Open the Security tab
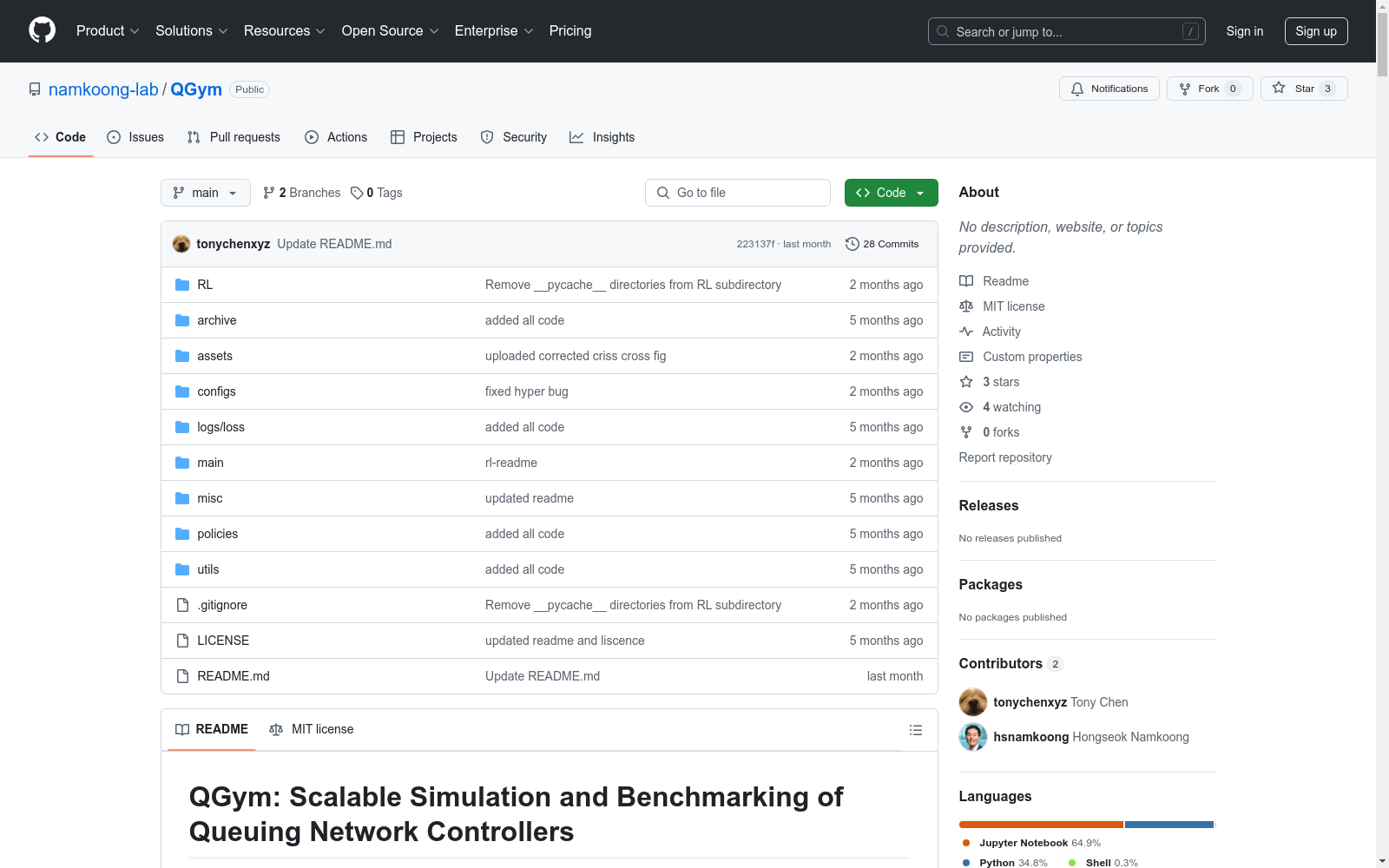Image resolution: width=1389 pixels, height=868 pixels. (514, 137)
